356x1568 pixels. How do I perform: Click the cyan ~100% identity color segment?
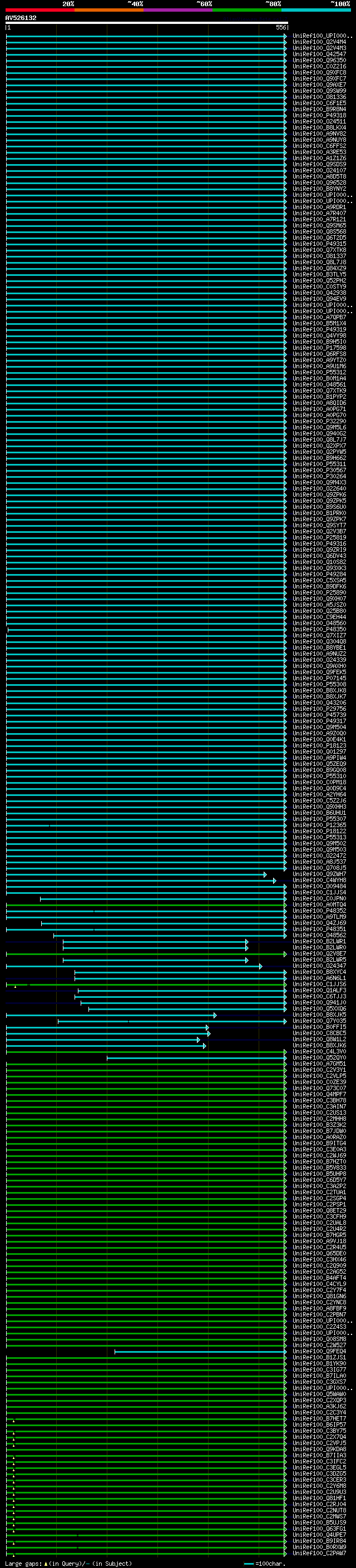(x=316, y=10)
